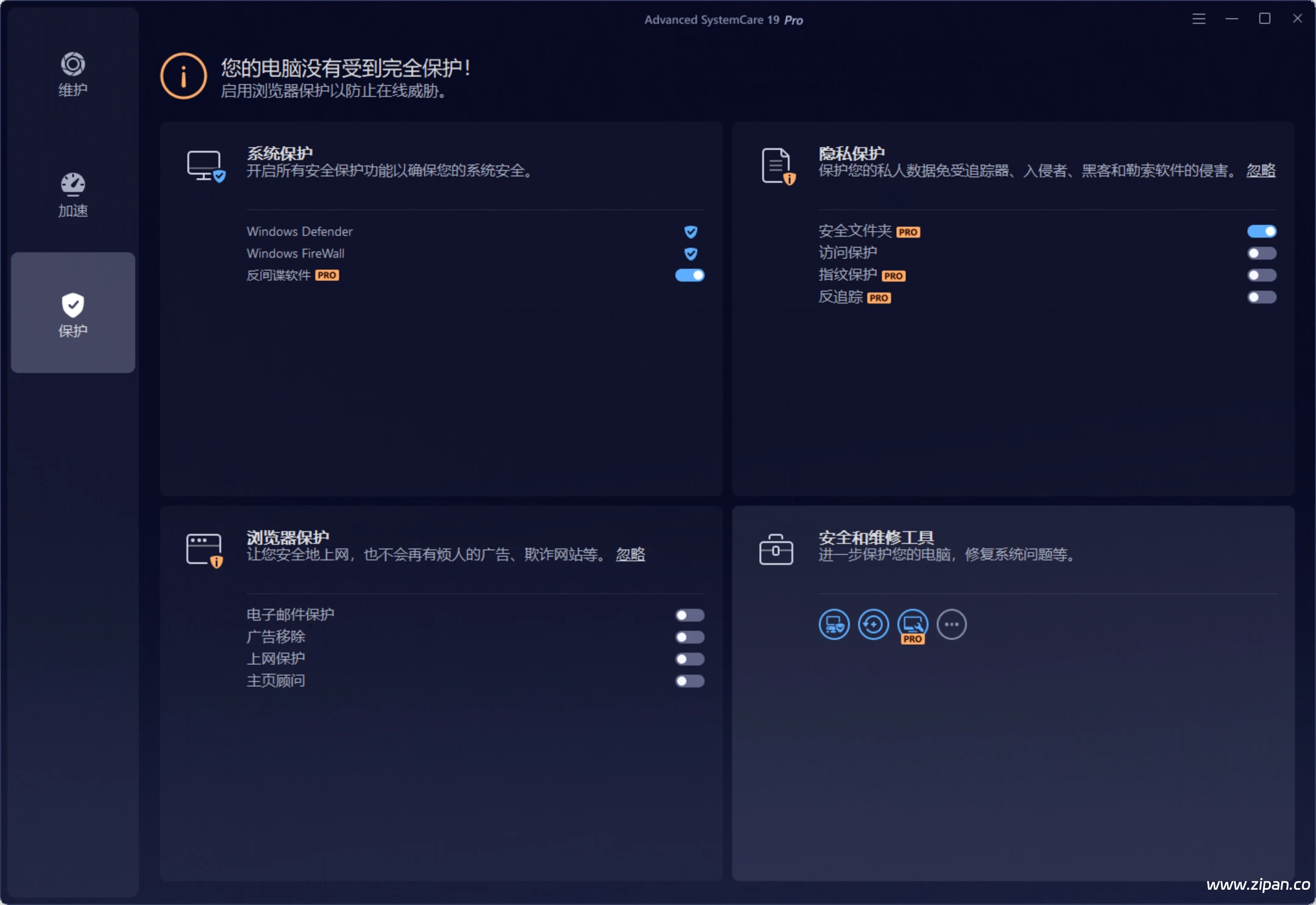Click the PRO badge beside 安全文件夹

[908, 232]
